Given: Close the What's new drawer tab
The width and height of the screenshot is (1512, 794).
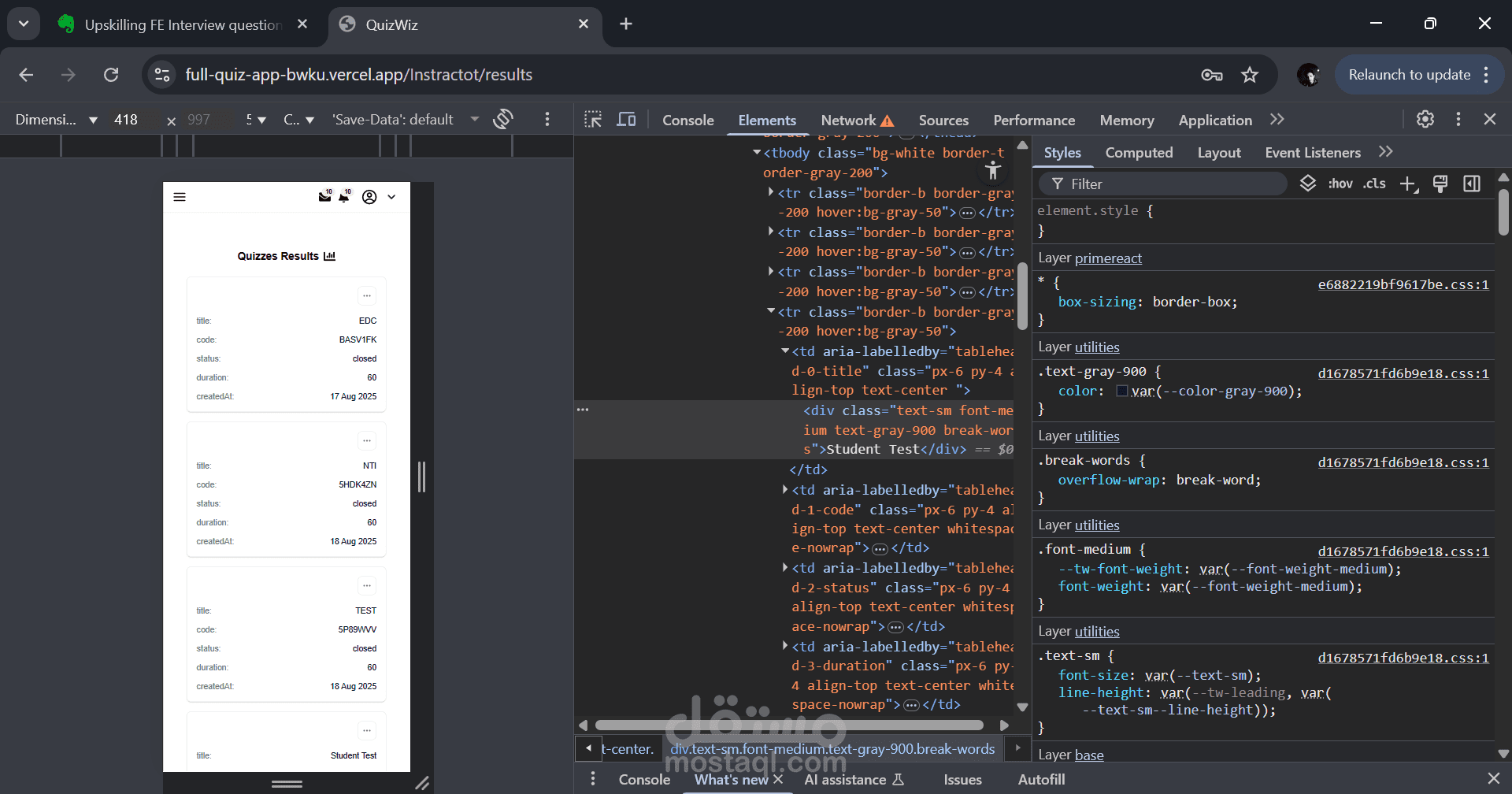Looking at the screenshot, I should tap(778, 779).
